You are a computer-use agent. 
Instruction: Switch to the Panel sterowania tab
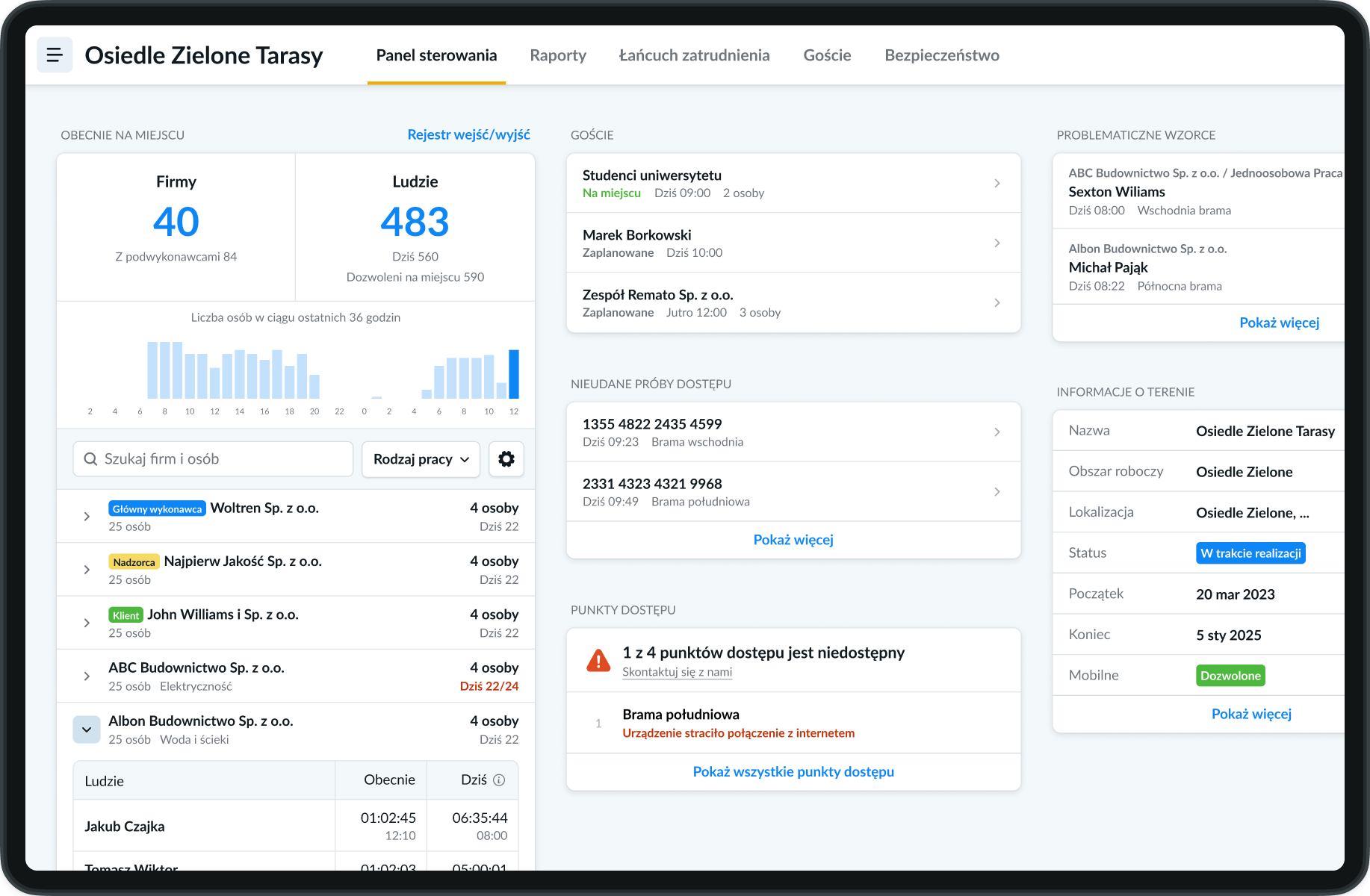[436, 55]
